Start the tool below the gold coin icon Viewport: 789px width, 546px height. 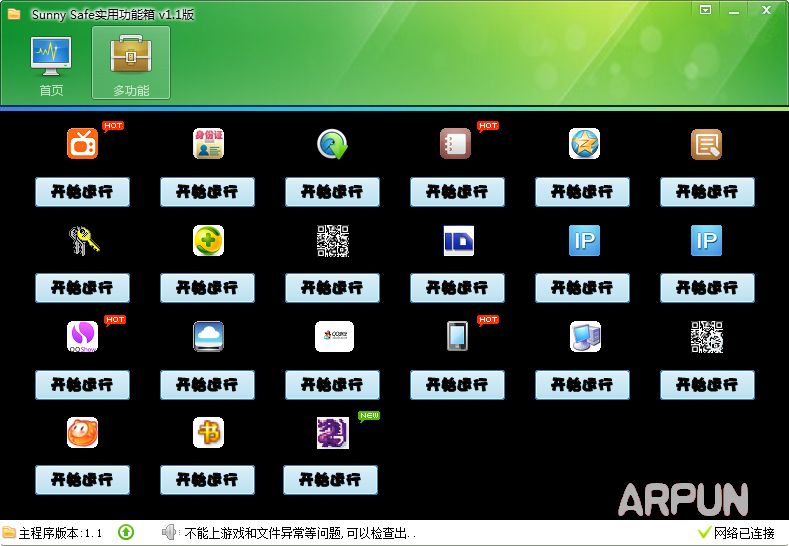[x=207, y=480]
